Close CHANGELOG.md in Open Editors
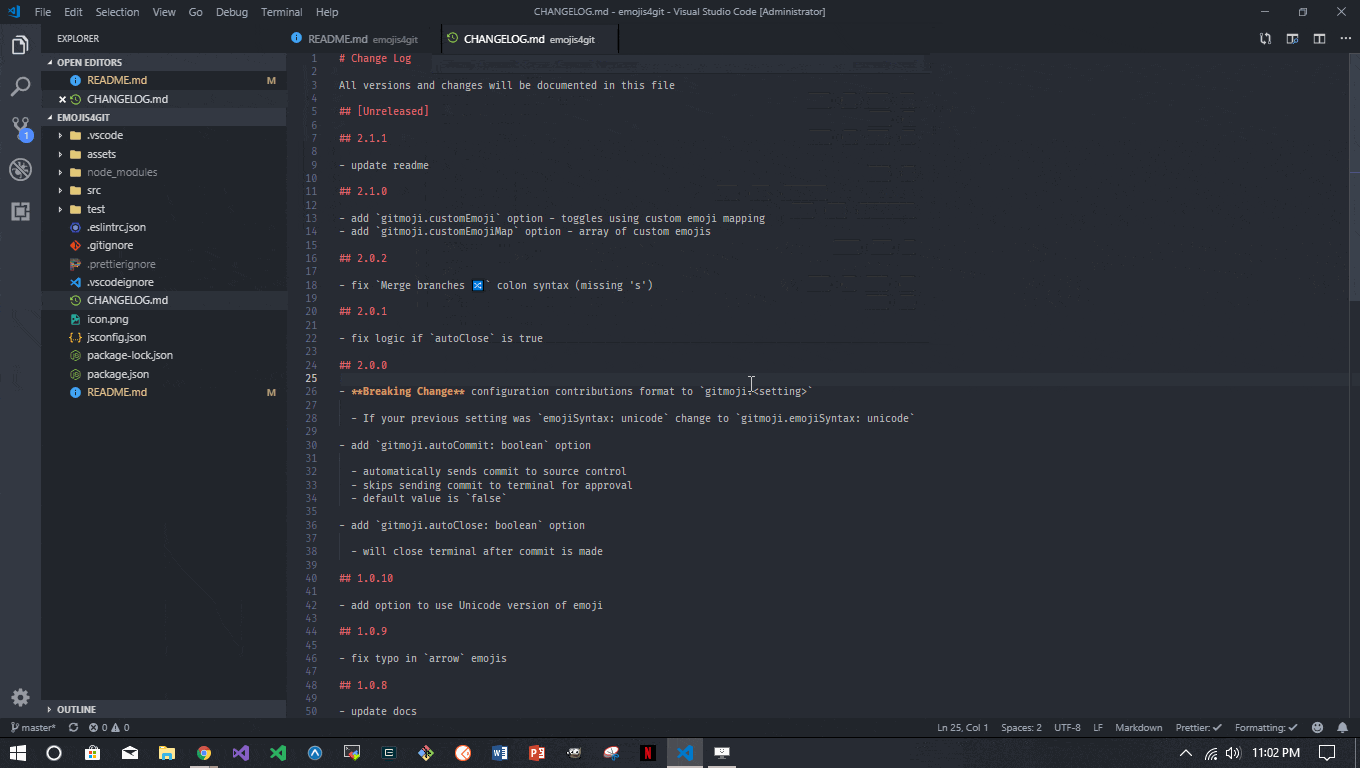 coord(62,99)
